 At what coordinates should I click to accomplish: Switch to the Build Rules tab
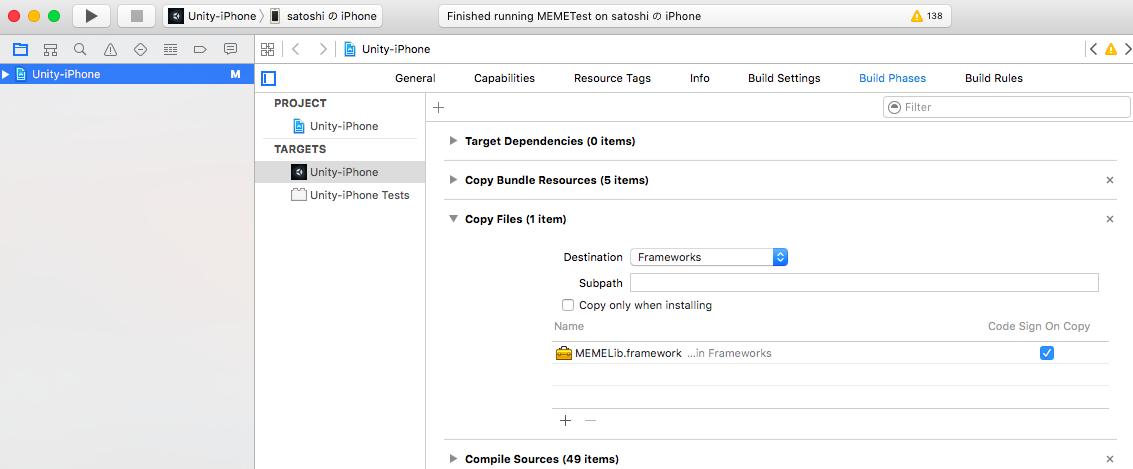click(x=994, y=78)
